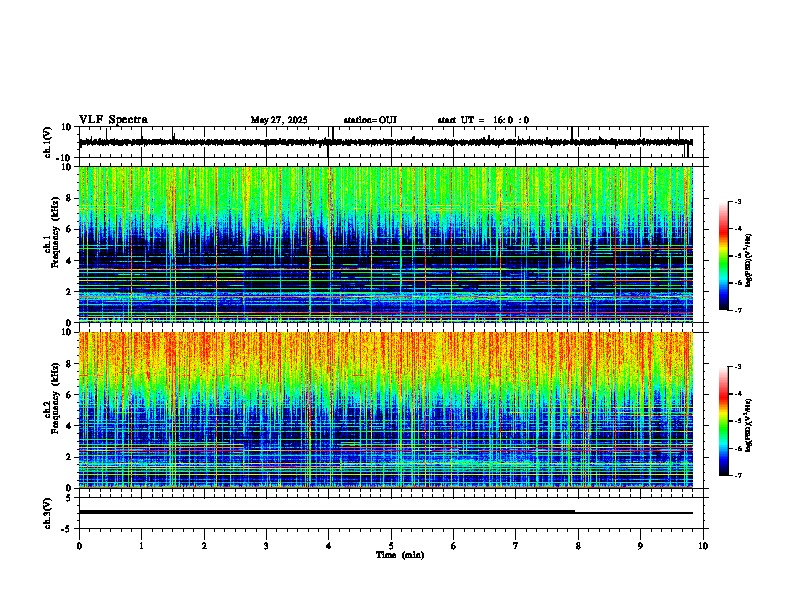
Task: Click the 'Time (min)' axis label
Action: [400, 555]
